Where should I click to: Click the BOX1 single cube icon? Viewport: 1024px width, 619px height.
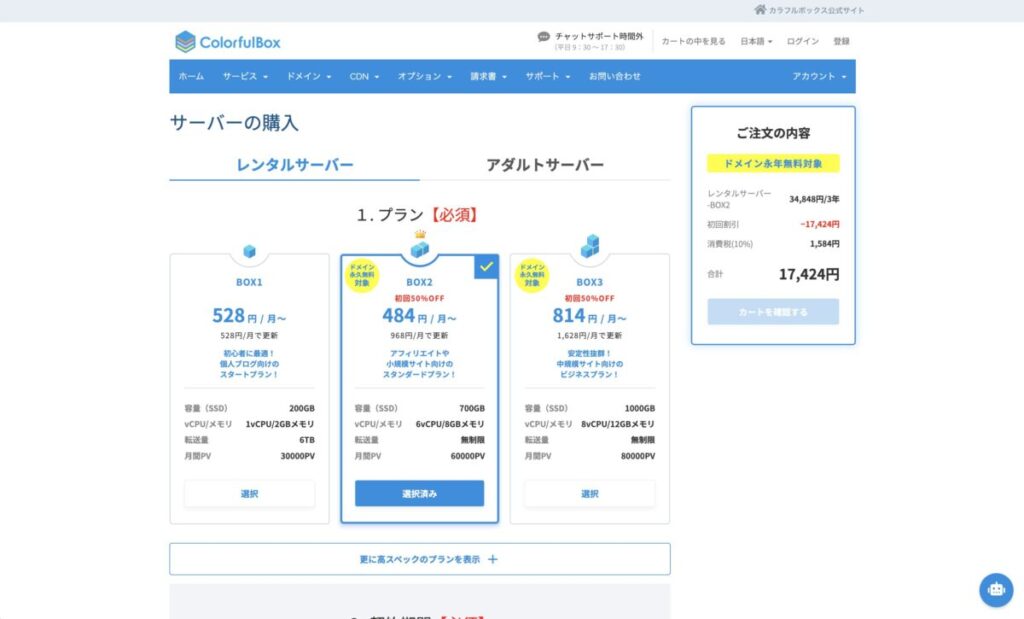pyautogui.click(x=249, y=252)
